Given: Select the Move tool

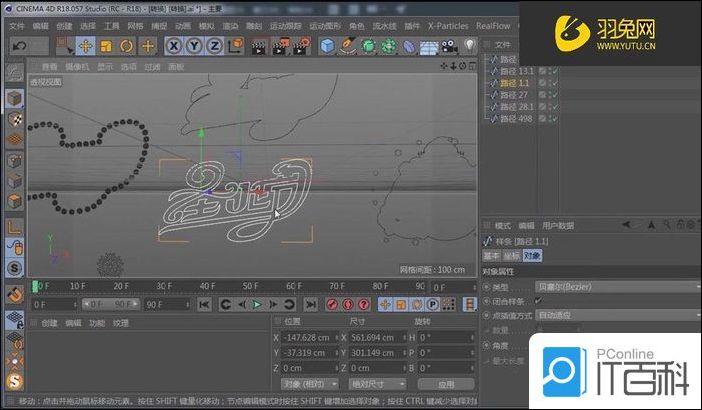Looking at the screenshot, I should pos(85,46).
